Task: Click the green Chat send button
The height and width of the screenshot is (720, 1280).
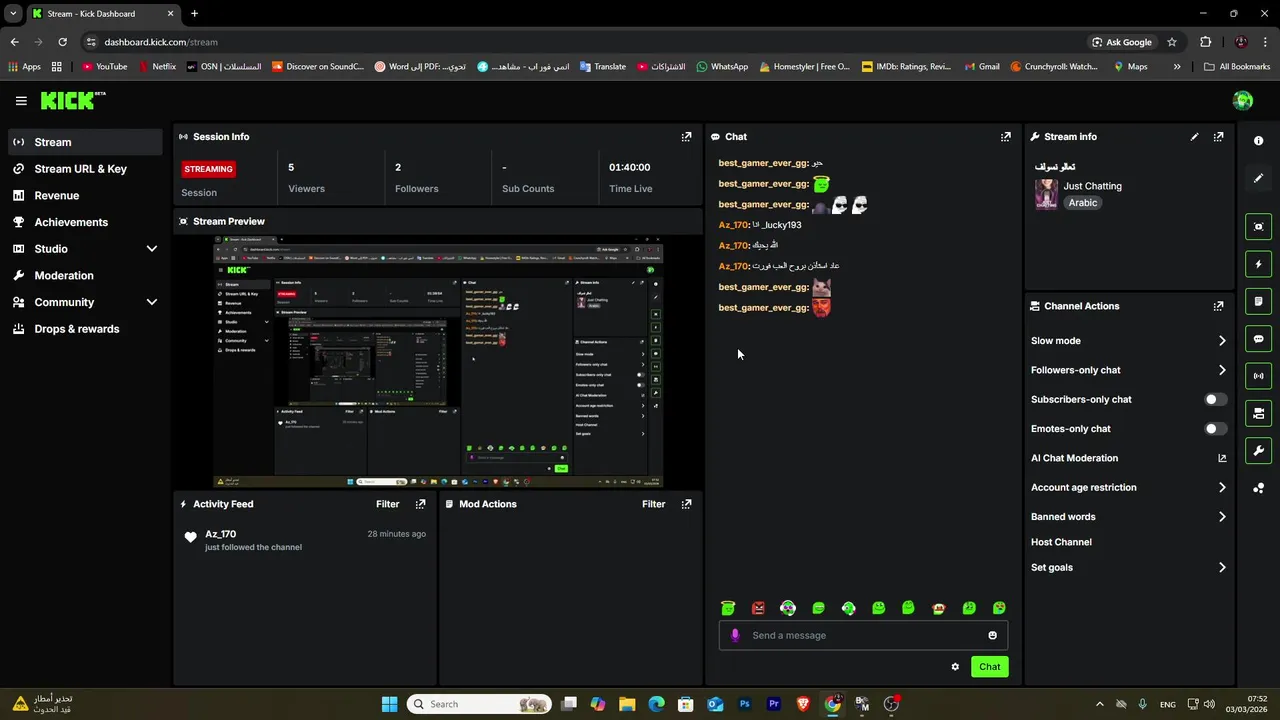Action: point(989,667)
